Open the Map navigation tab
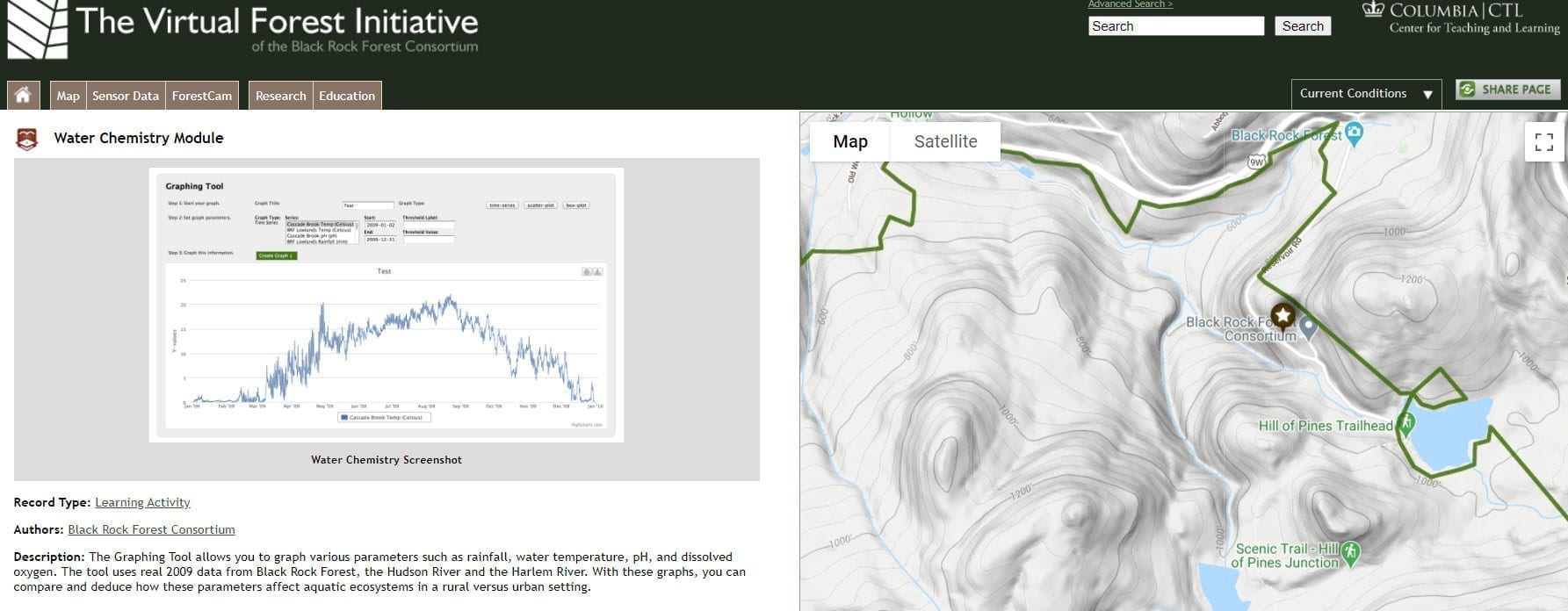The image size is (1568, 611). pos(68,96)
